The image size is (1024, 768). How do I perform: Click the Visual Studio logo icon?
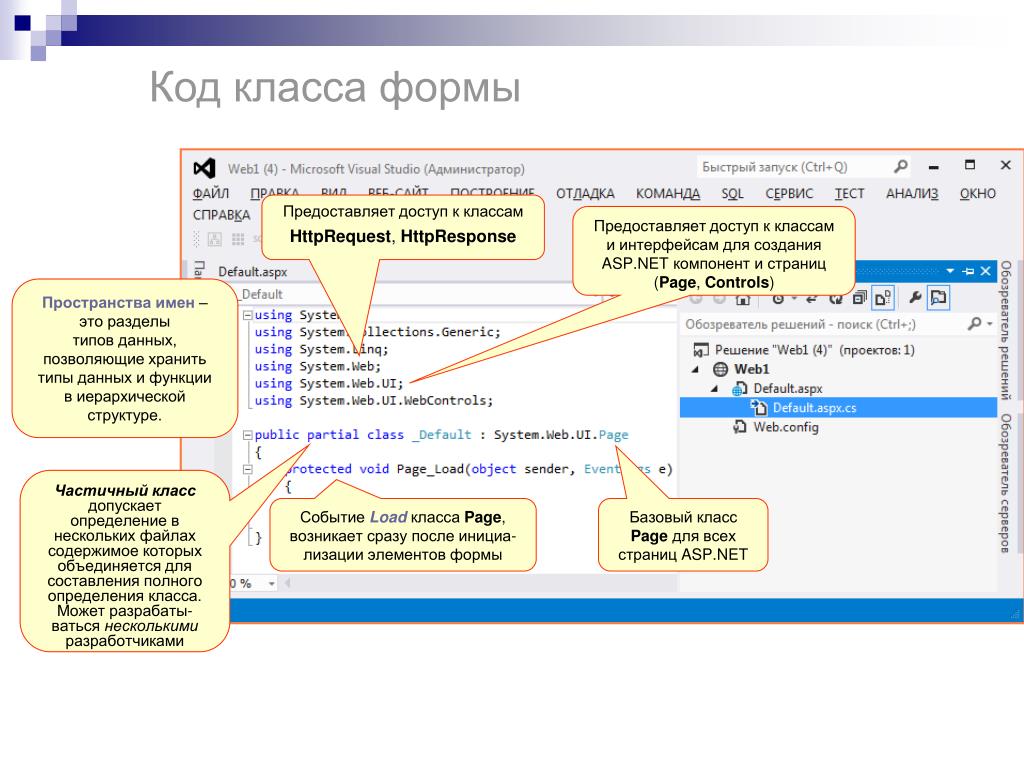(204, 168)
